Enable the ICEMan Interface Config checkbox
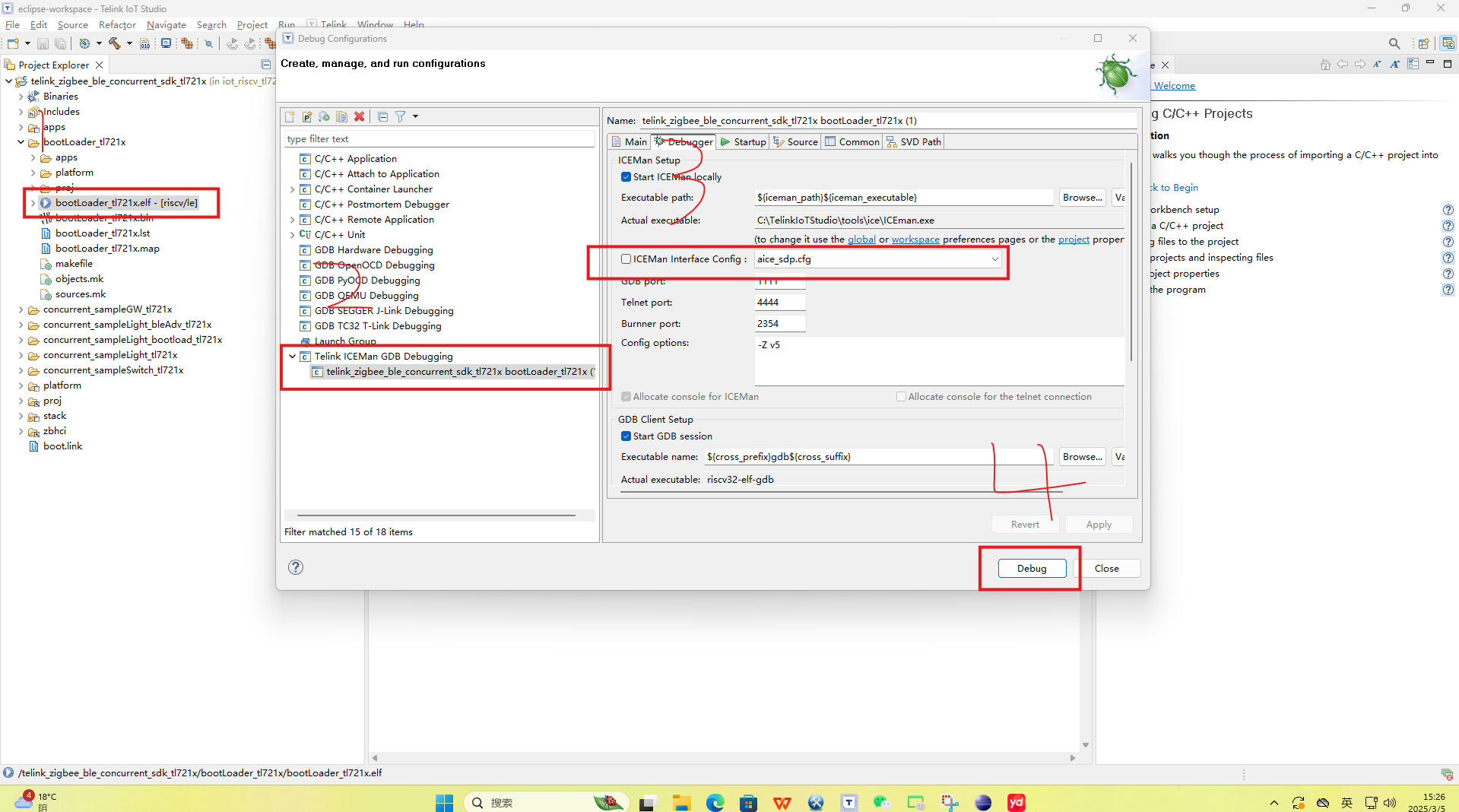 pyautogui.click(x=626, y=259)
